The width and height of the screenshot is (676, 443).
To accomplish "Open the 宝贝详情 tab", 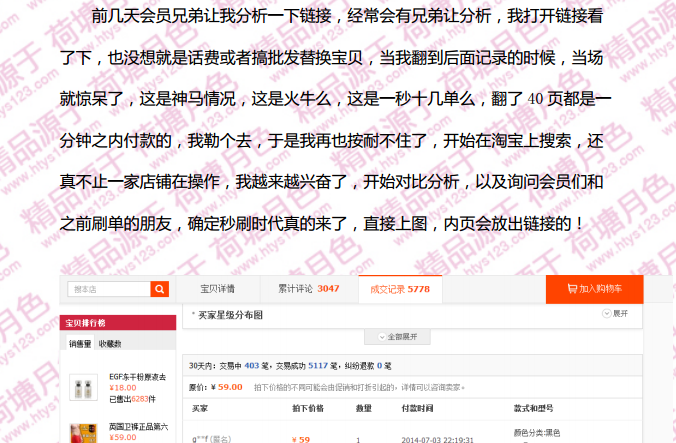I will coord(217,289).
